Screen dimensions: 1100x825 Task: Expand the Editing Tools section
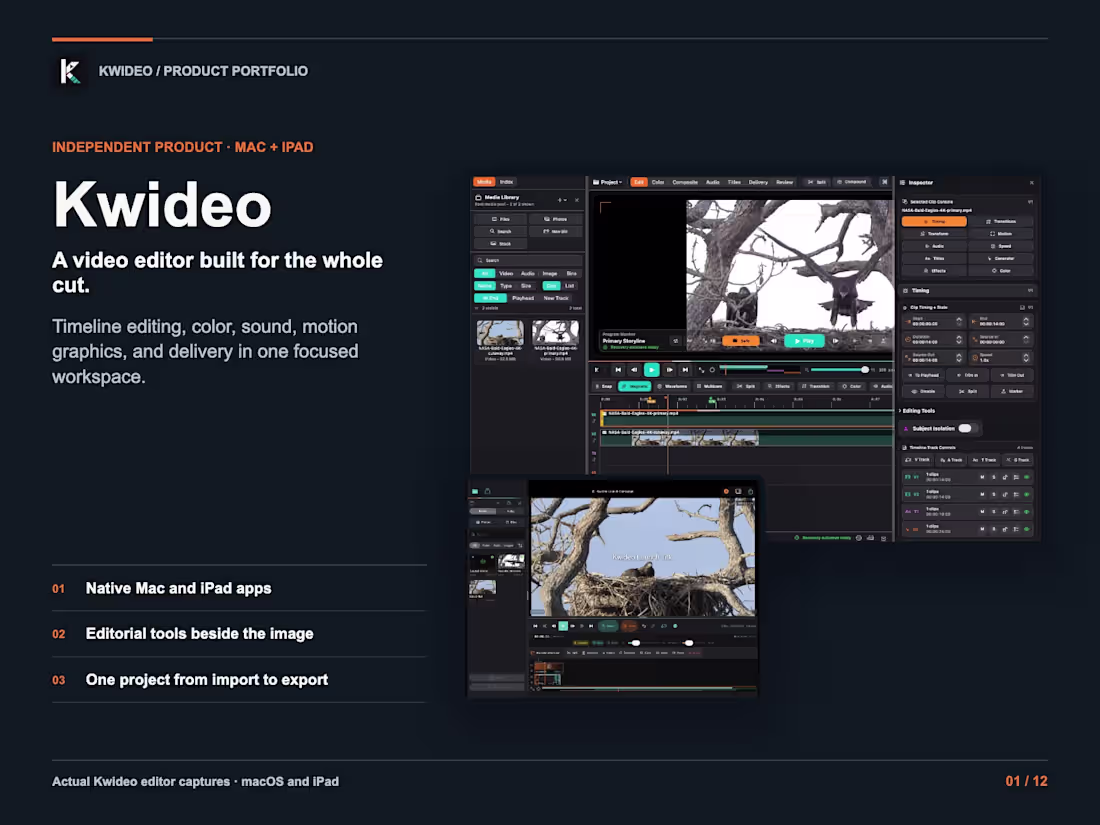[x=918, y=411]
